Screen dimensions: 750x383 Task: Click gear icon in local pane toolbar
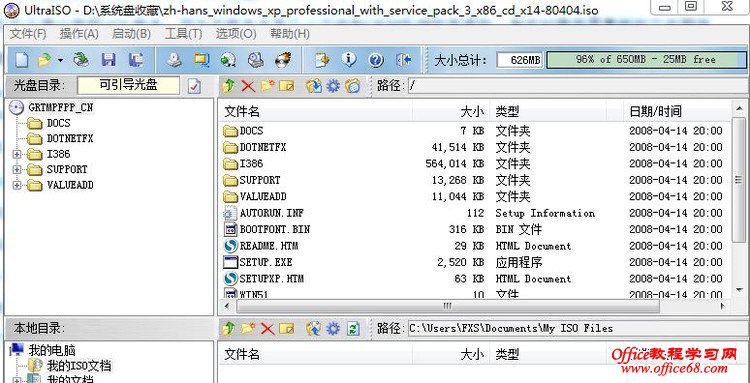click(x=333, y=328)
